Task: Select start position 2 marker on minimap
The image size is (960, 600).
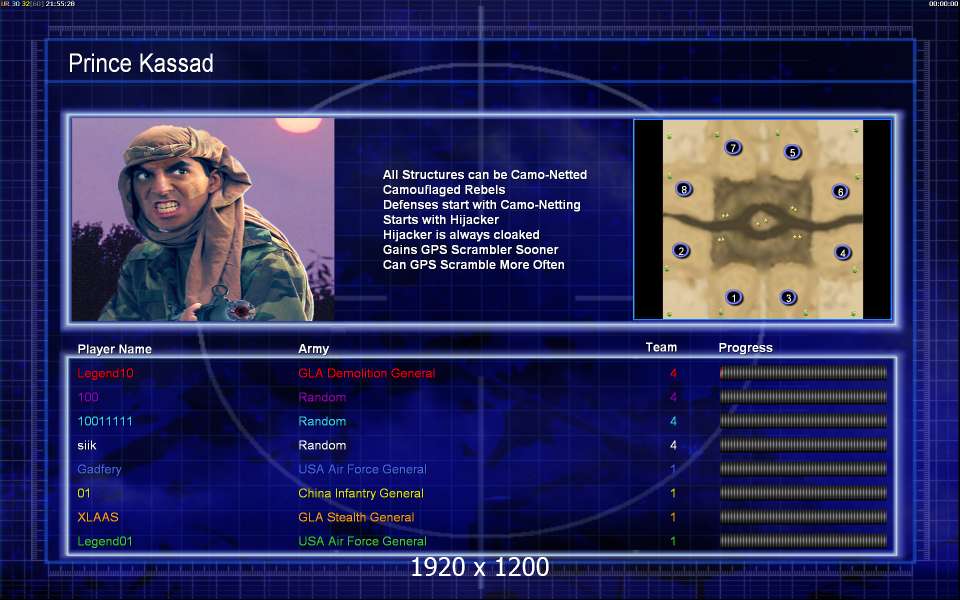Action: click(681, 250)
